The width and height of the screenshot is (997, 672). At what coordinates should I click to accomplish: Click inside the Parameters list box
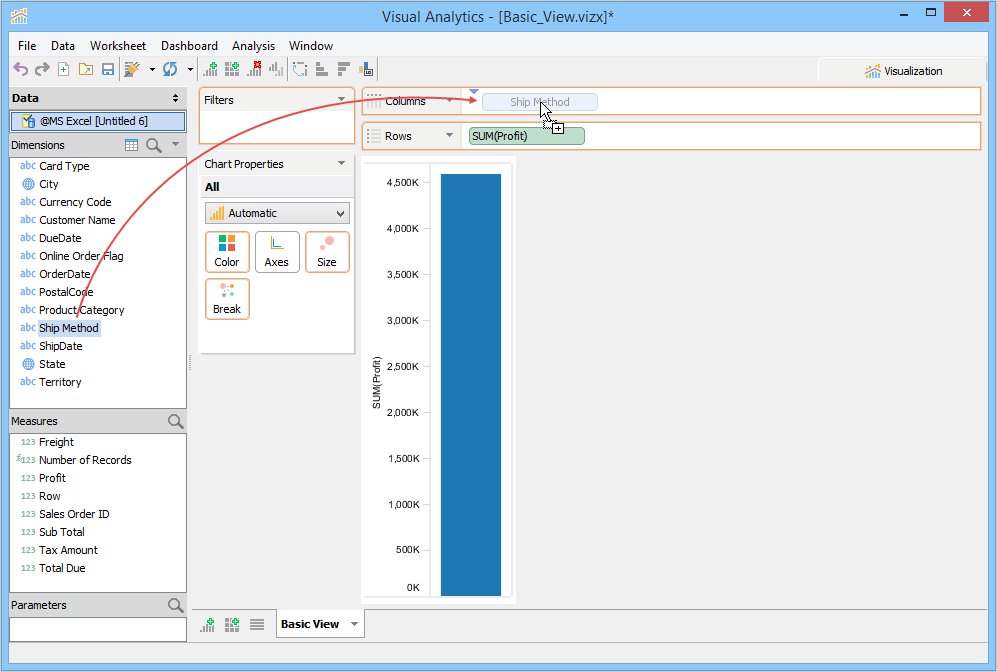[x=98, y=629]
